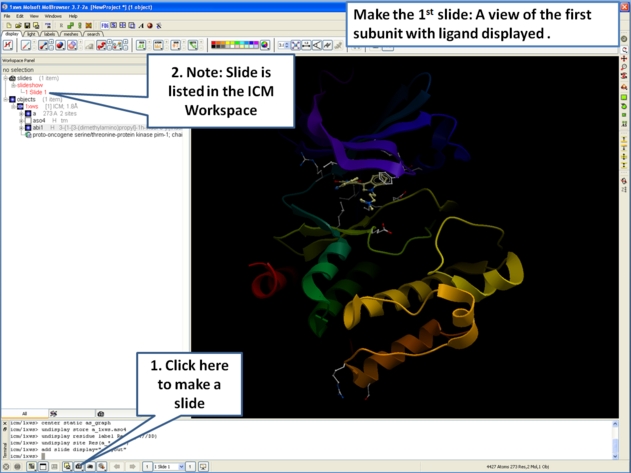Image resolution: width=631 pixels, height=473 pixels.
Task: Click the full-screen slideshow monitor icon
Action: point(204,466)
